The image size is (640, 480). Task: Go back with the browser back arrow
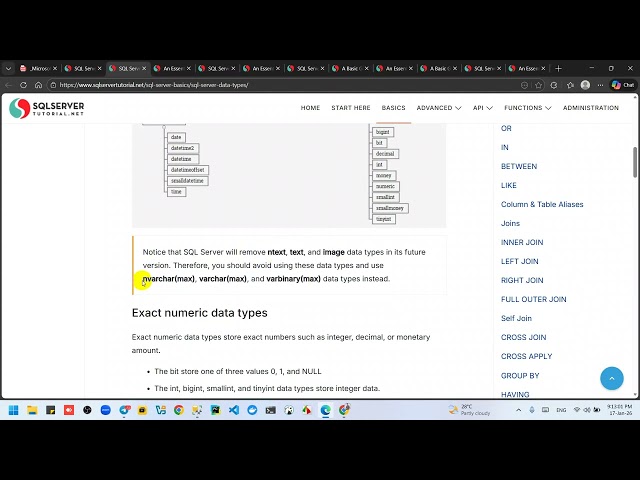click(9, 85)
